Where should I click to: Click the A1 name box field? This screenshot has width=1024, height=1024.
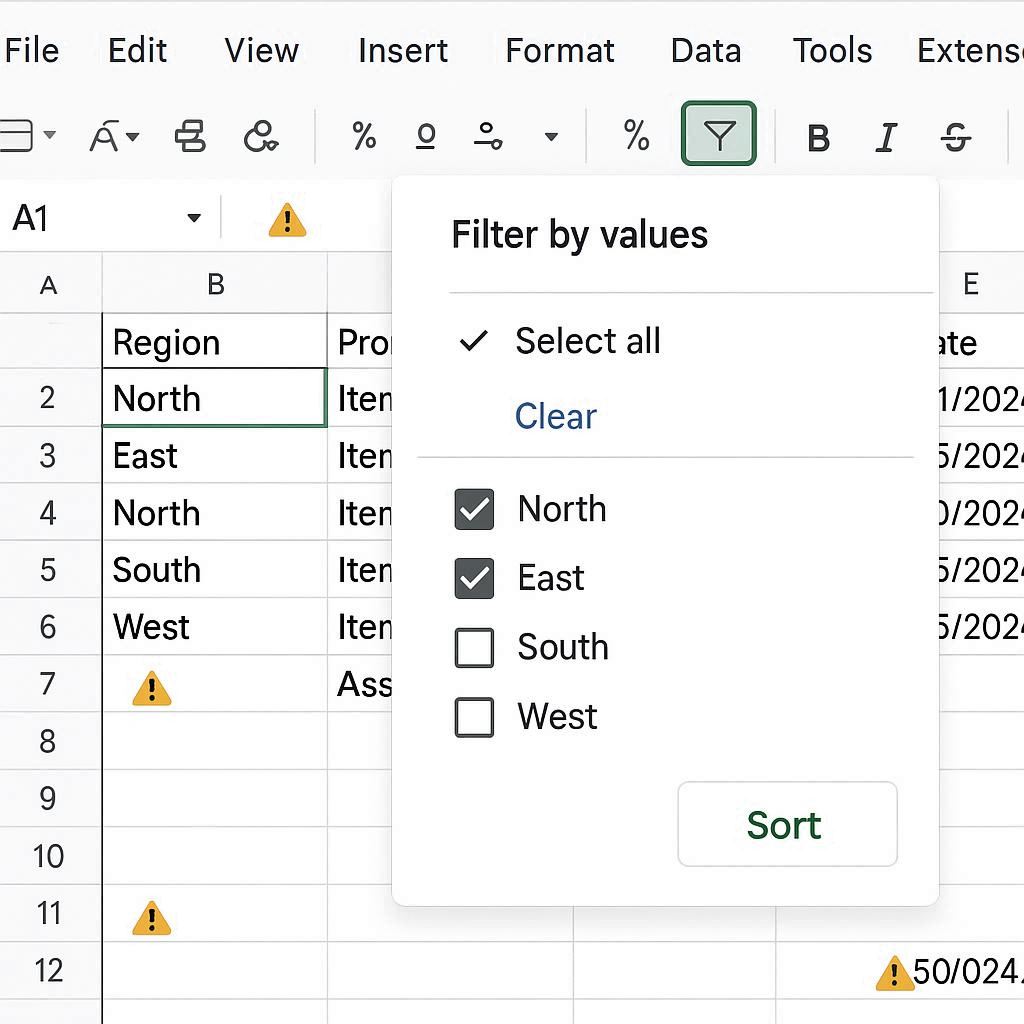pos(108,217)
